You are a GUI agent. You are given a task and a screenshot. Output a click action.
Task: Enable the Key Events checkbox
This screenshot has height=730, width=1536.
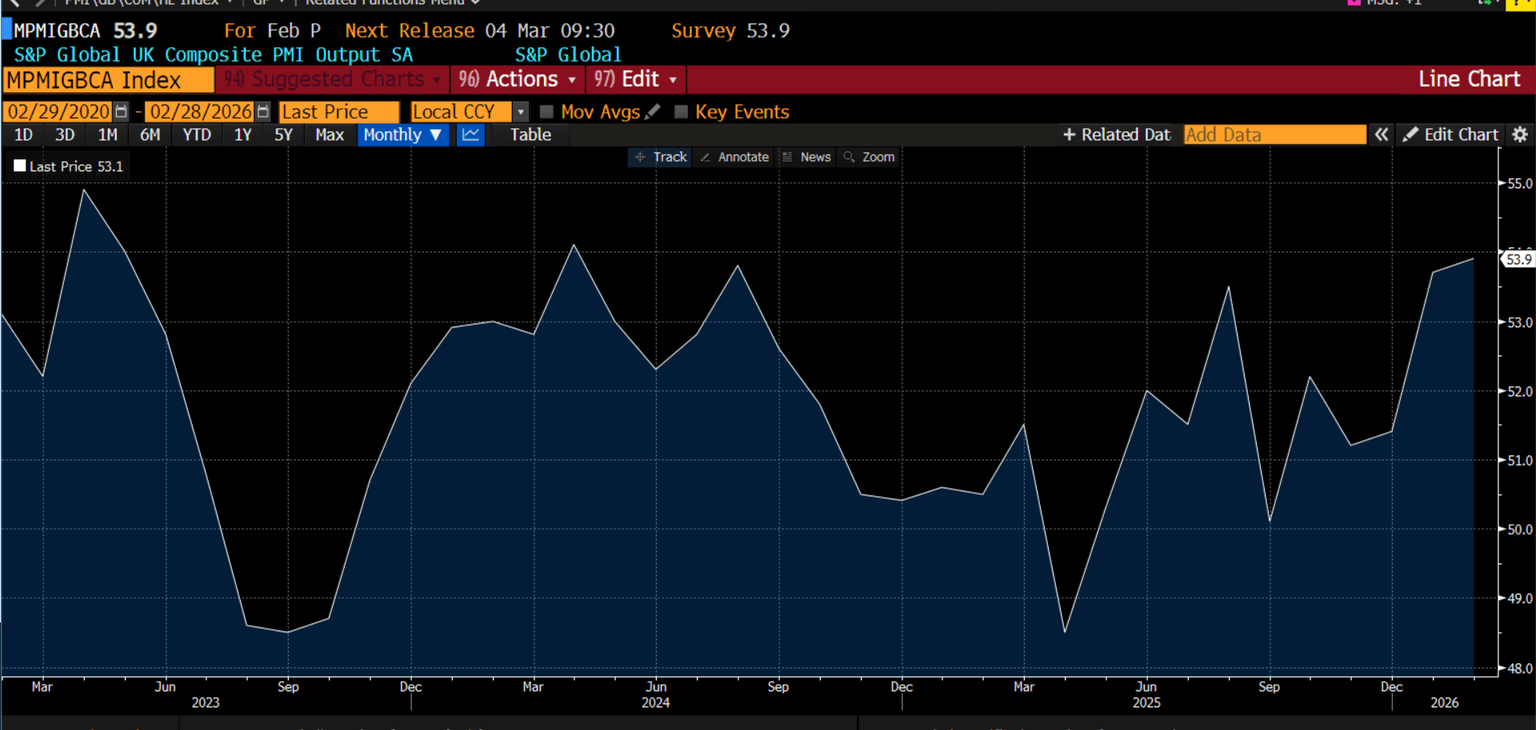(681, 112)
